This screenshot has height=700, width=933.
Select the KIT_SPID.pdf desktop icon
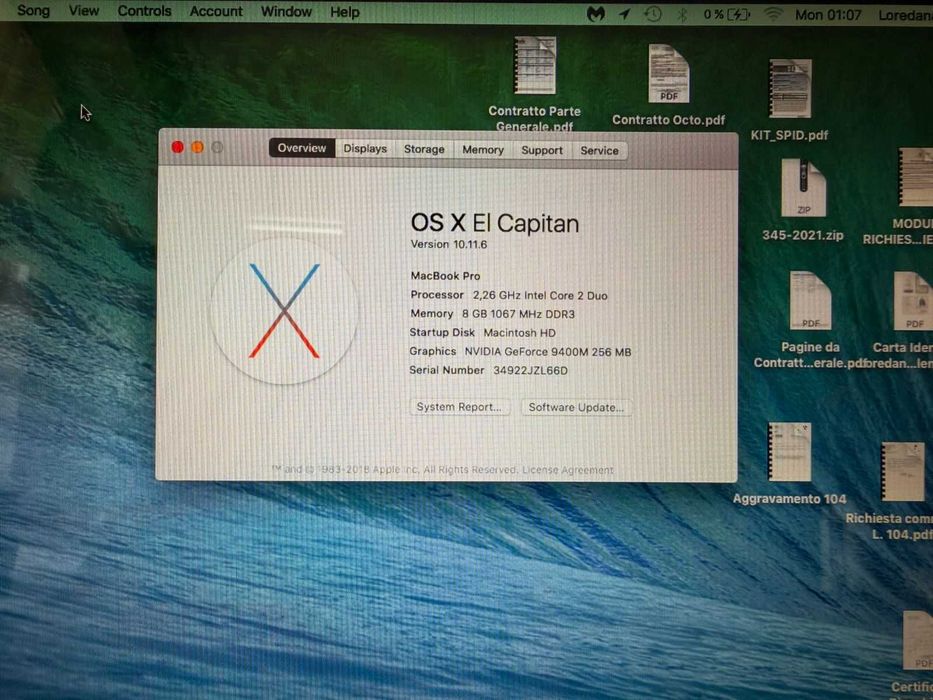790,89
